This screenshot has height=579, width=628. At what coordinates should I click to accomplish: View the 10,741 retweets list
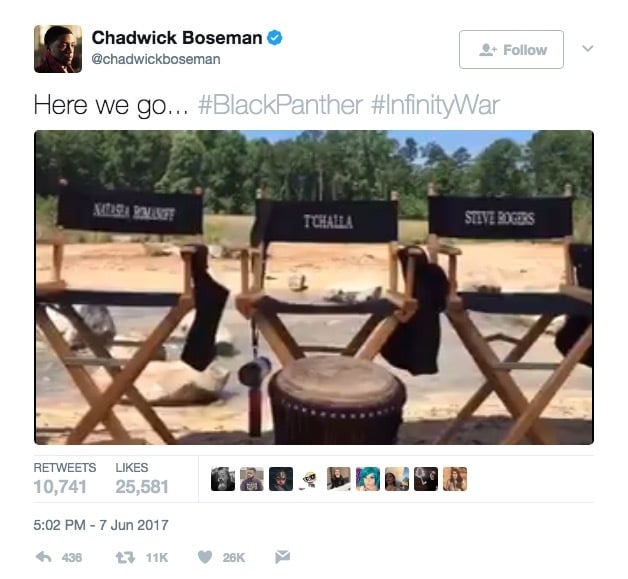click(64, 478)
